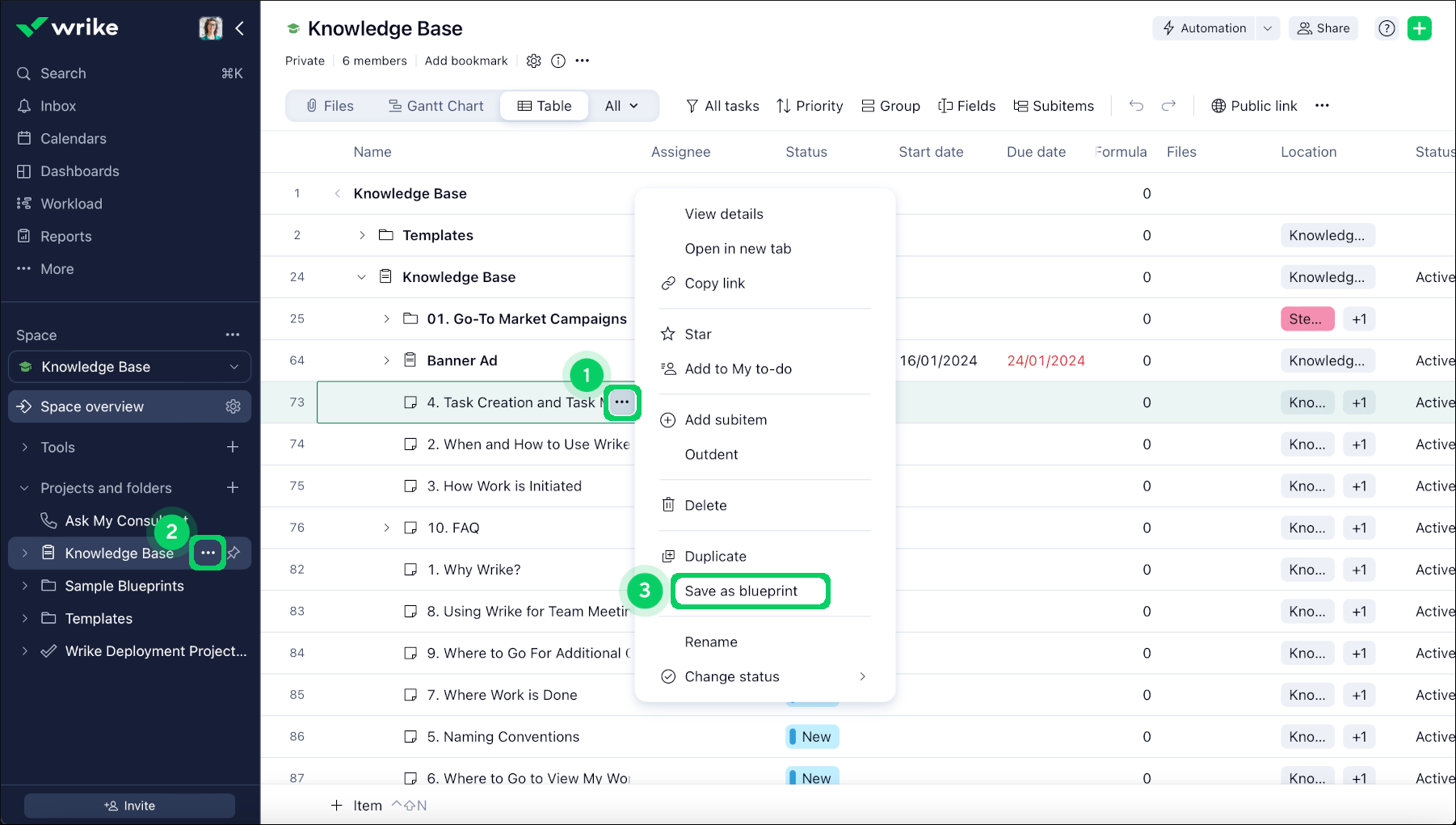Screen dimensions: 1456x825
Task: Star the item from context menu
Action: tap(698, 334)
